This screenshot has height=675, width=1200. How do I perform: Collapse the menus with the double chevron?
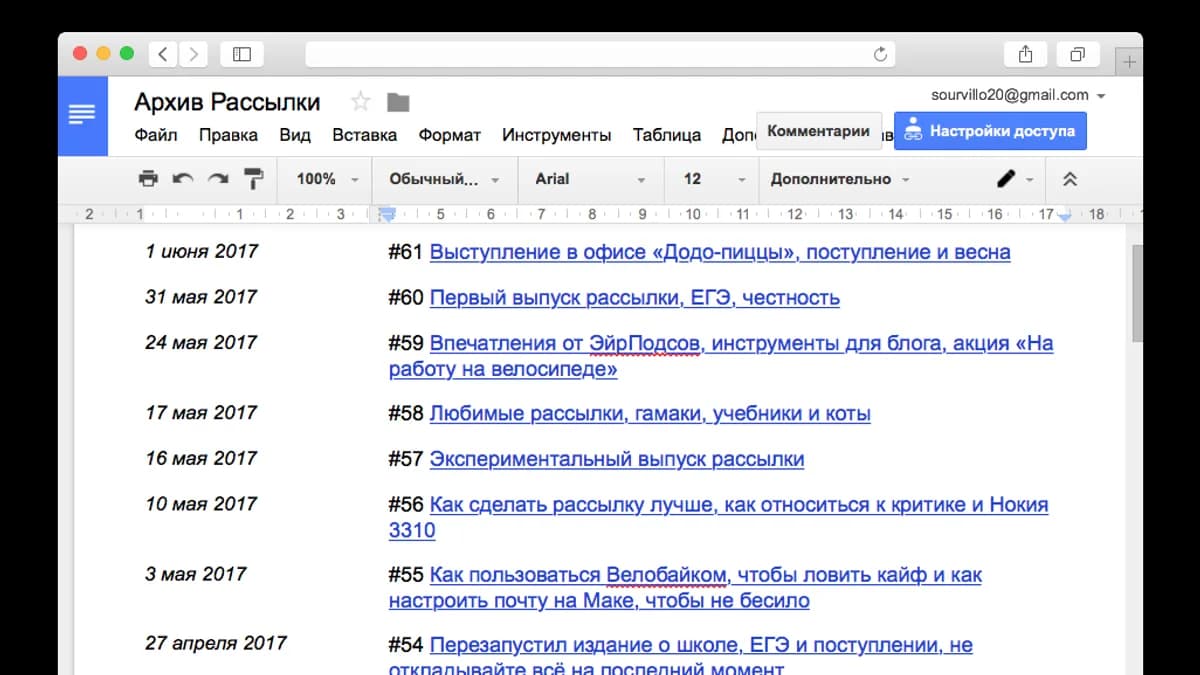(x=1069, y=179)
